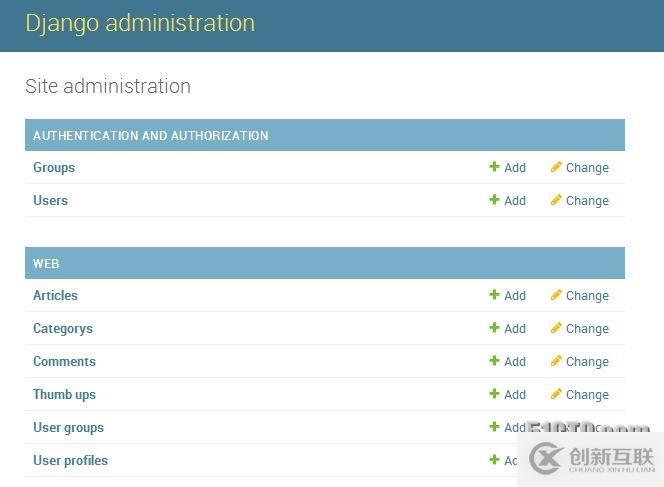Click the green plus icon for User profiles
Screen dimensions: 664x487
494,459
